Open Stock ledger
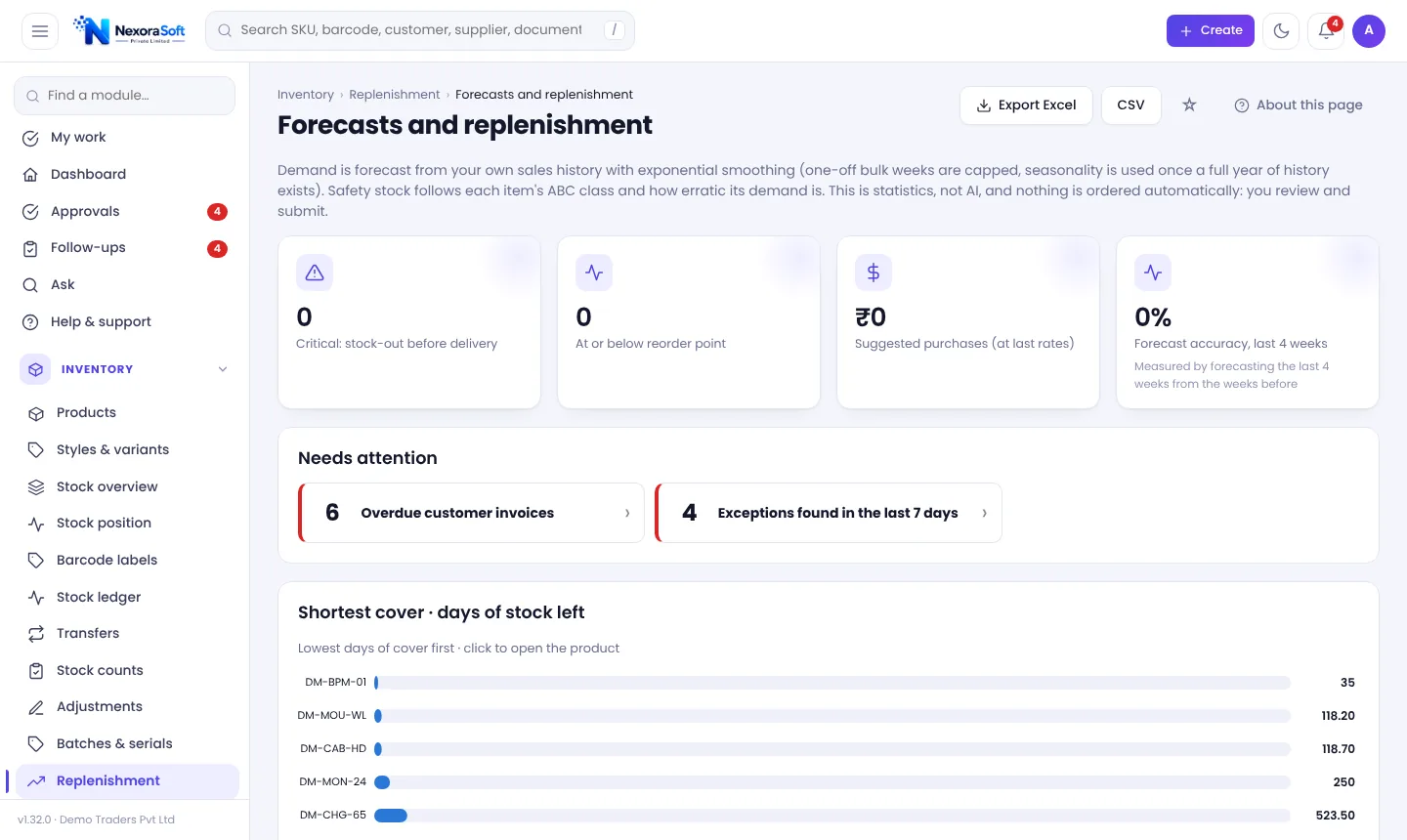 tap(128, 598)
